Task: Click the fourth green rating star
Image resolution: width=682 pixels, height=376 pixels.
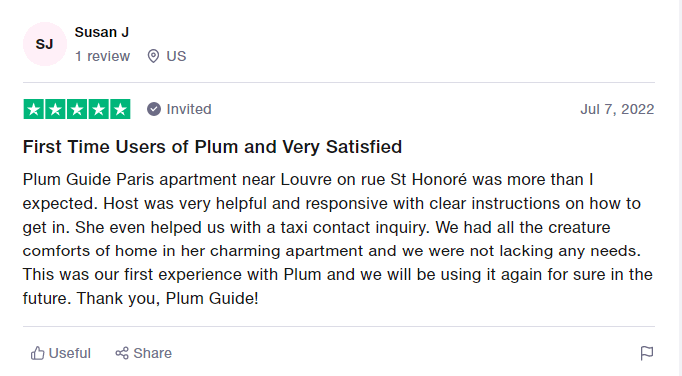Action: tap(98, 109)
